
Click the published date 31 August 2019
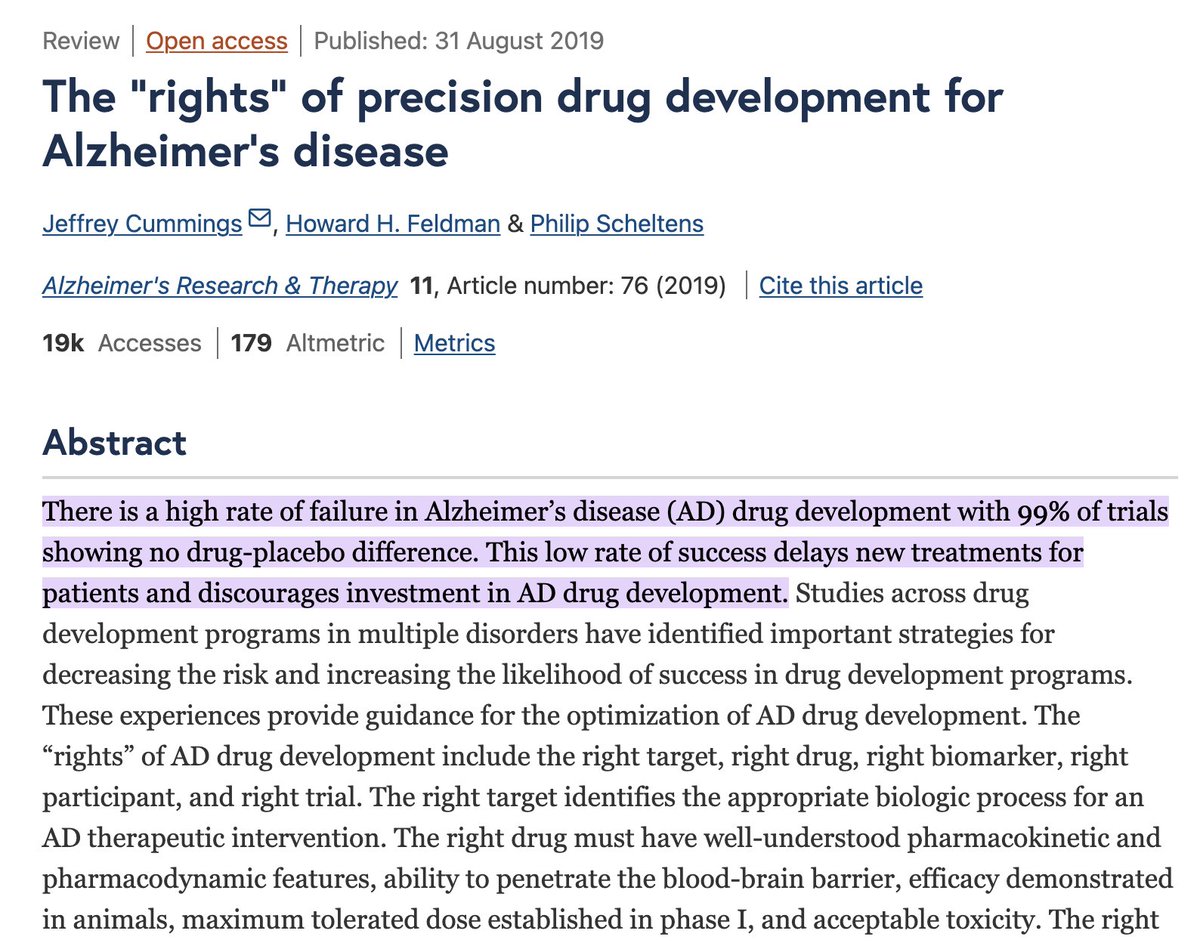459,41
